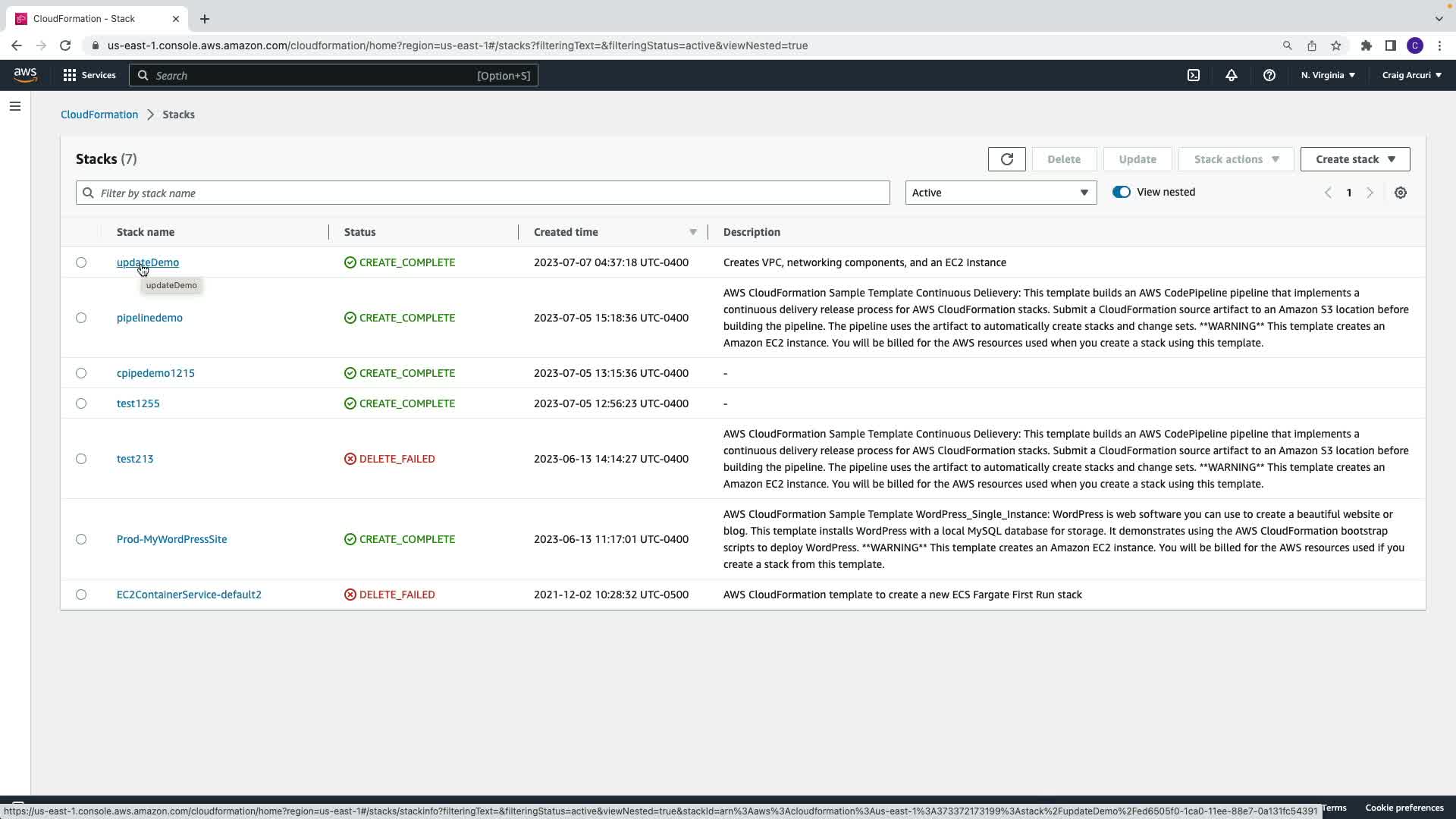This screenshot has width=1456, height=819.
Task: Go to the AWS console home logo
Action: (25, 74)
